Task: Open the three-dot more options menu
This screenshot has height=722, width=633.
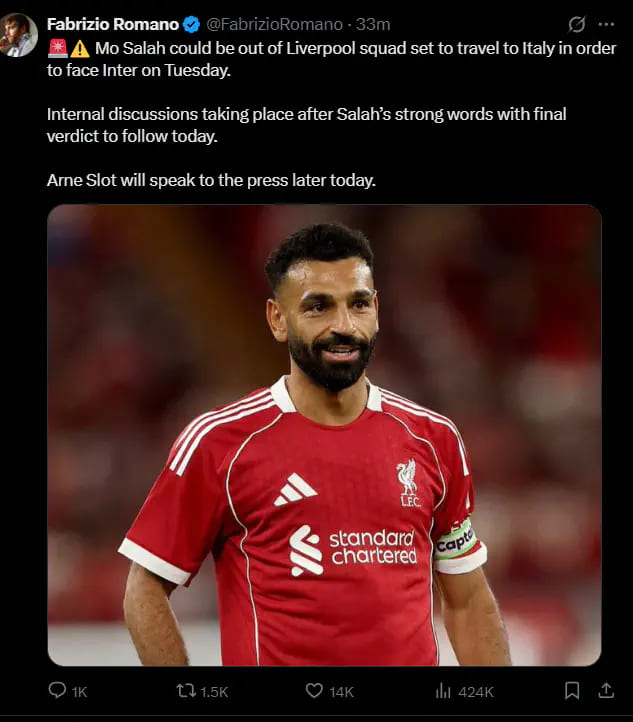Action: (x=606, y=24)
